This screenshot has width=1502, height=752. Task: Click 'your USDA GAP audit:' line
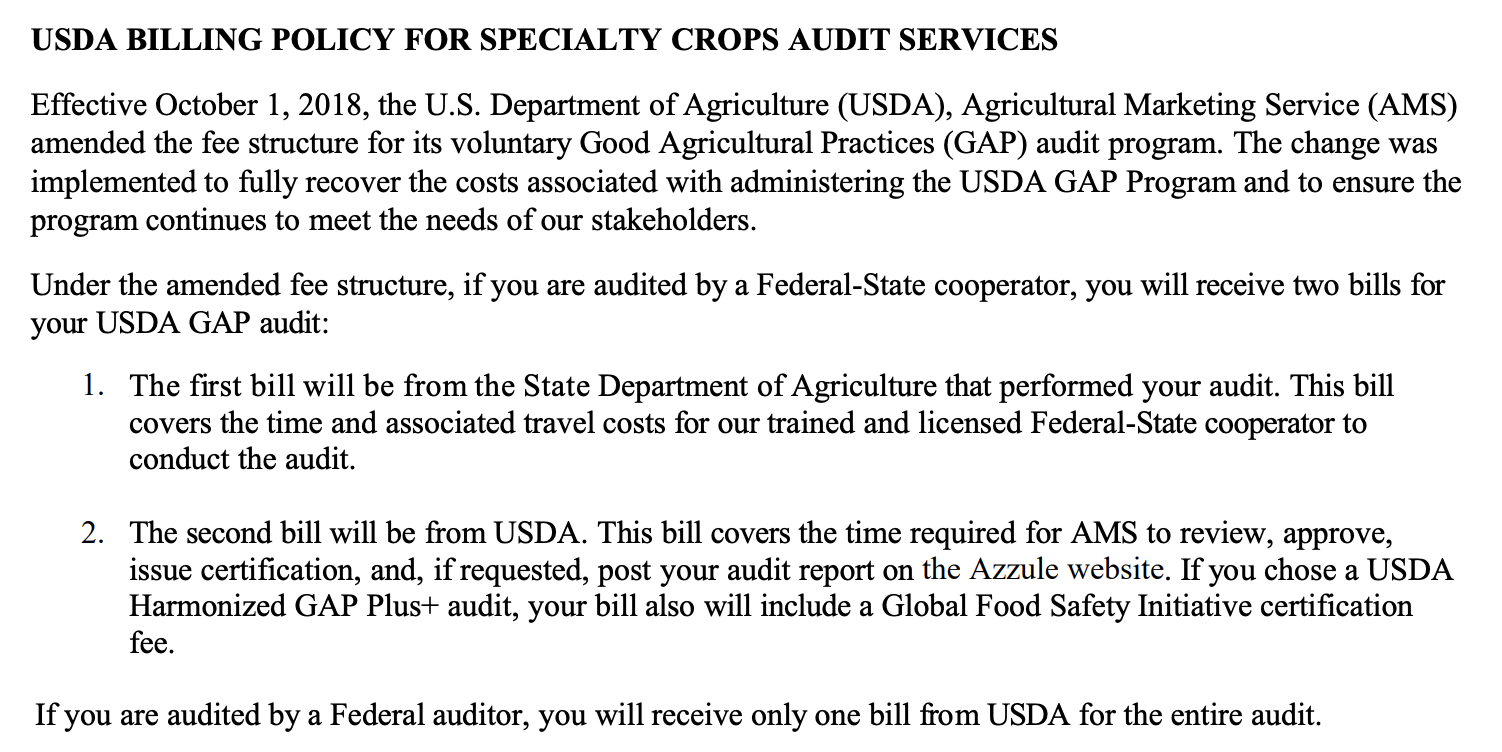180,324
